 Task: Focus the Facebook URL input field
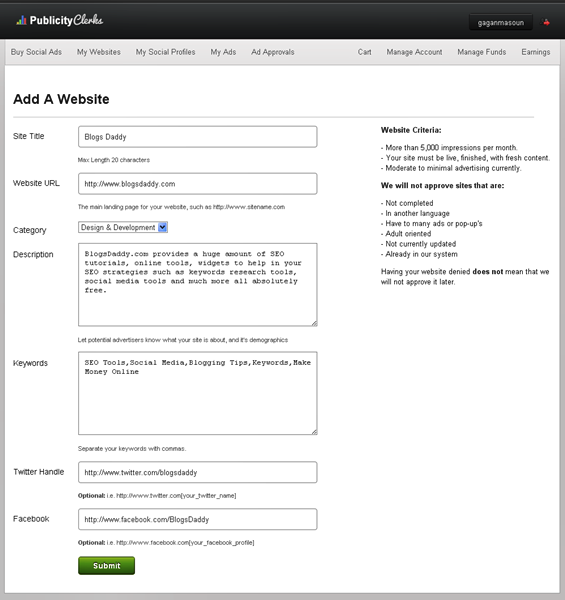click(198, 519)
